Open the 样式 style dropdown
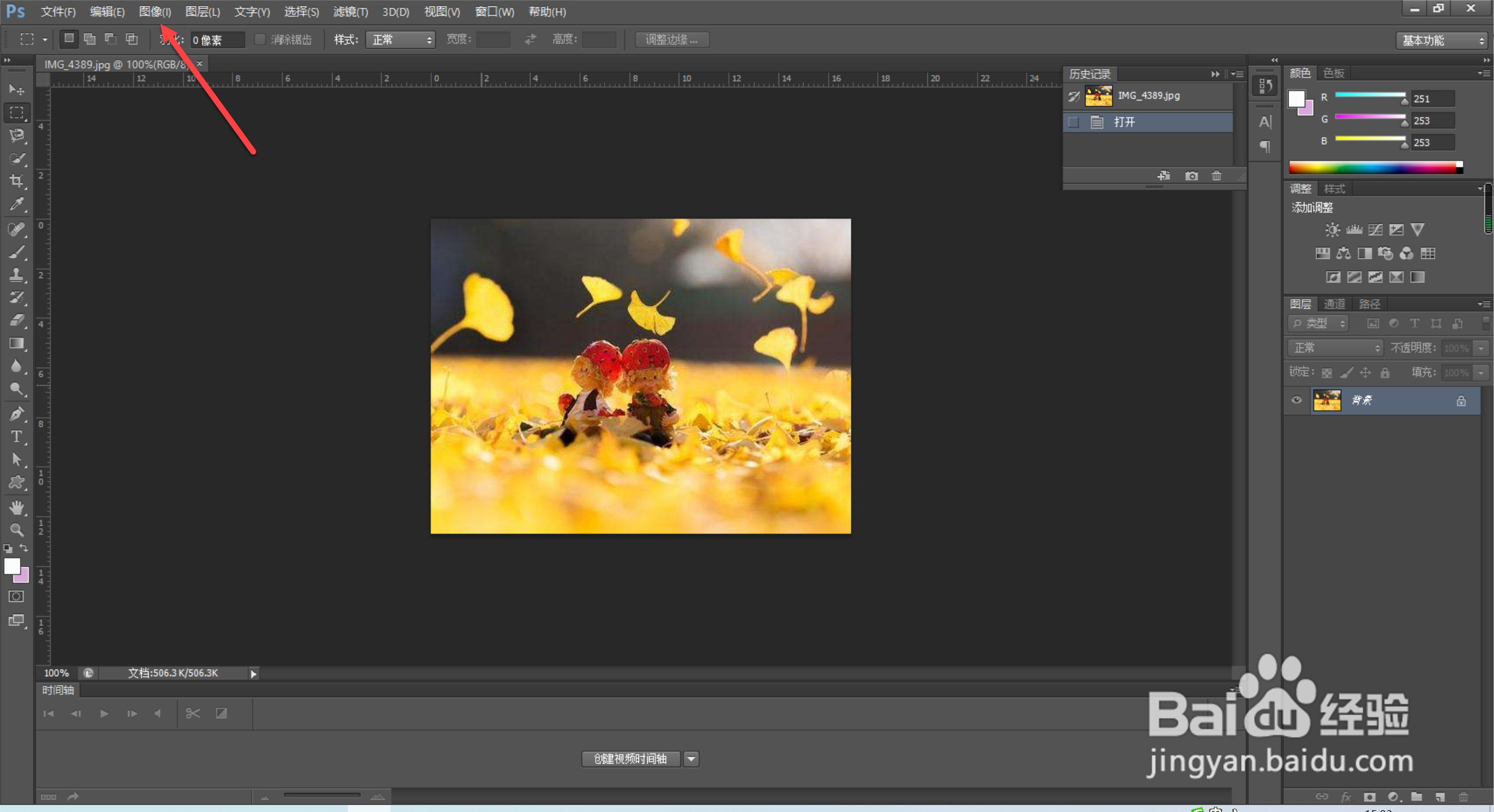Screen dimensions: 1494x812 pos(400,40)
